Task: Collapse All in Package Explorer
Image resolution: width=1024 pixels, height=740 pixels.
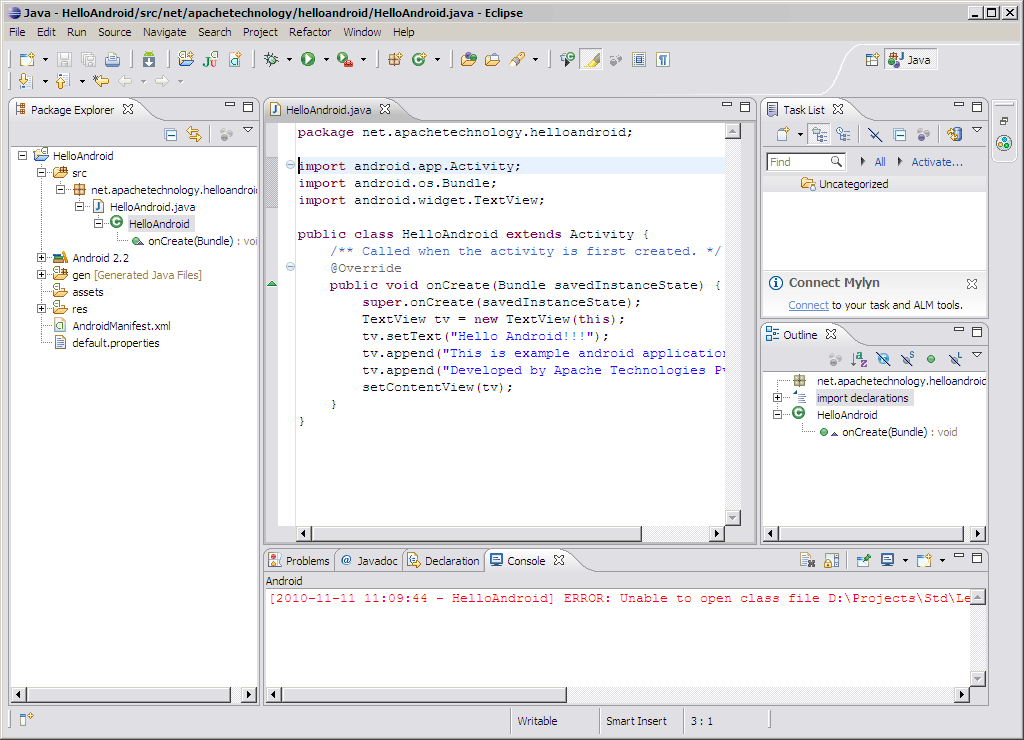Action: pyautogui.click(x=171, y=135)
